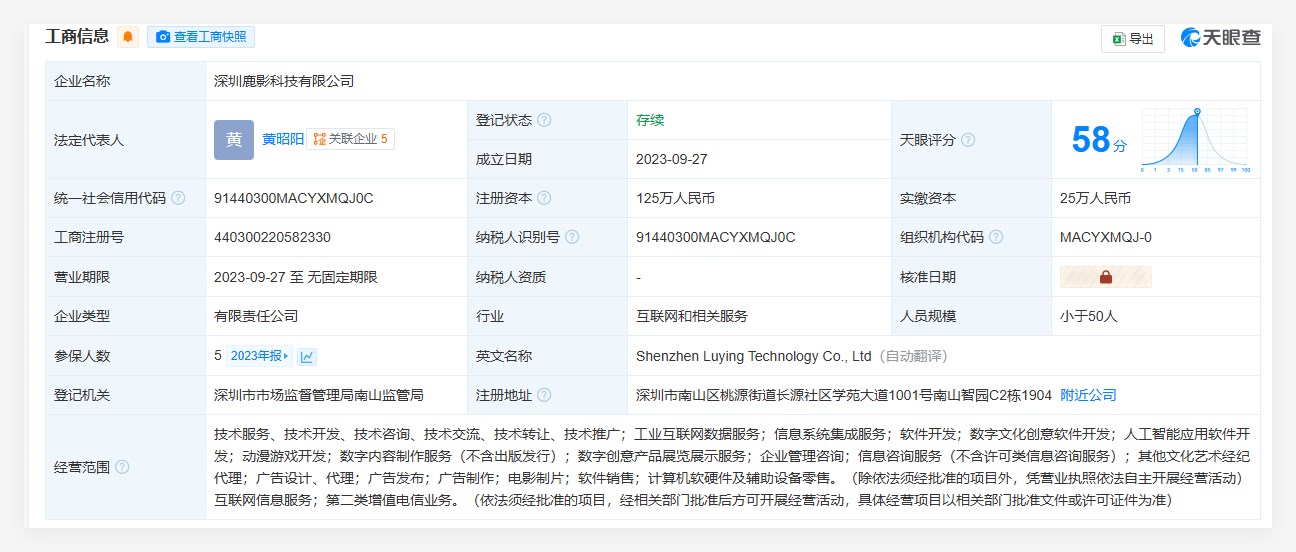
Task: Click help icon next to 注册资本
Action: pos(544,198)
